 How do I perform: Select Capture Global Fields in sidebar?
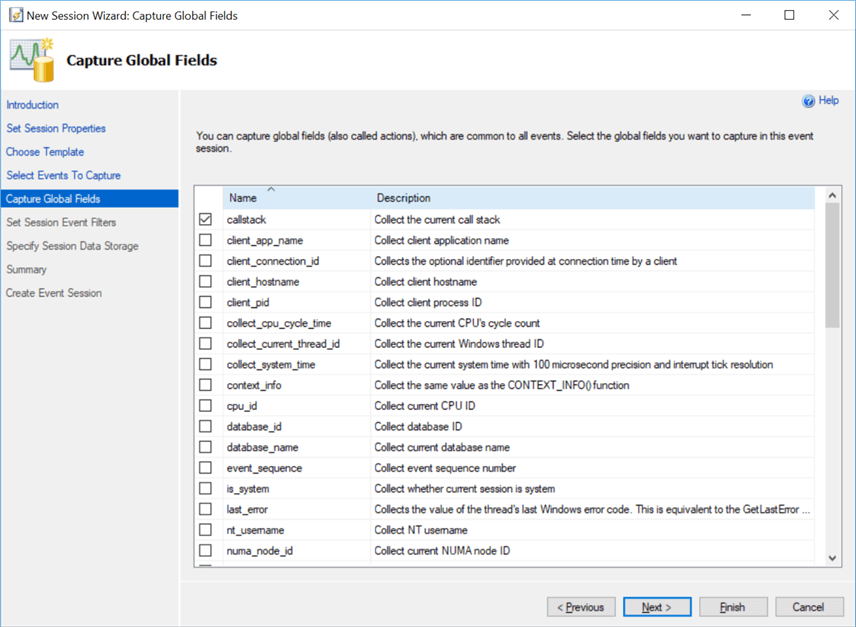click(x=90, y=199)
